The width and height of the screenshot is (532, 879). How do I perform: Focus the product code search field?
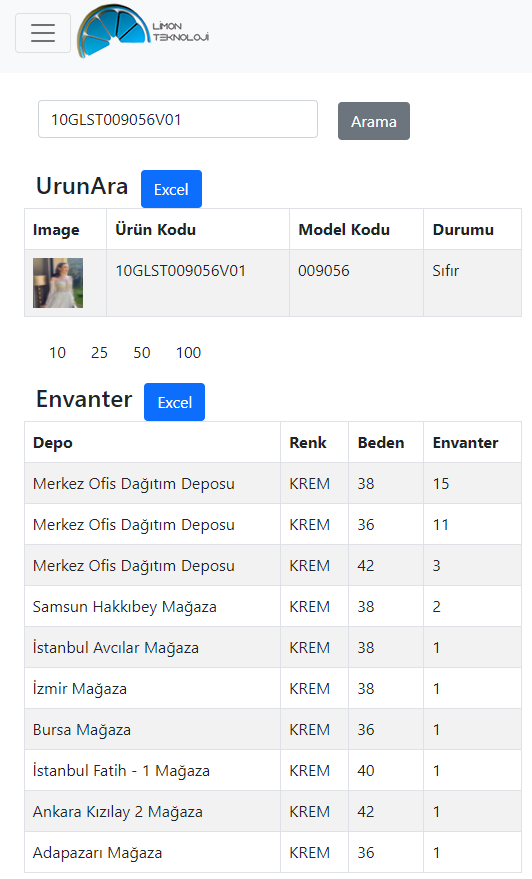178,119
